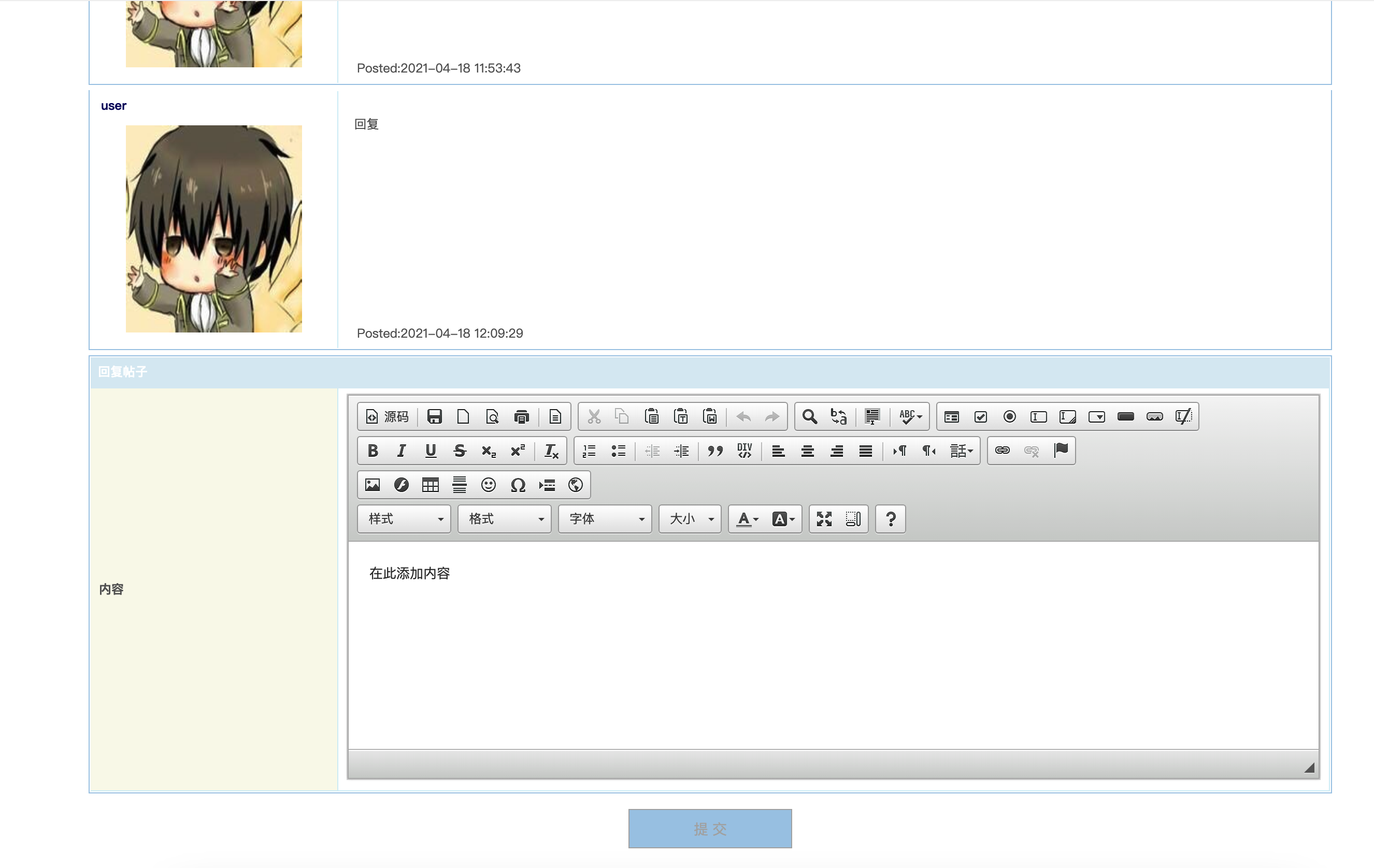Insert an image into the reply
This screenshot has width=1374, height=868.
tap(373, 485)
